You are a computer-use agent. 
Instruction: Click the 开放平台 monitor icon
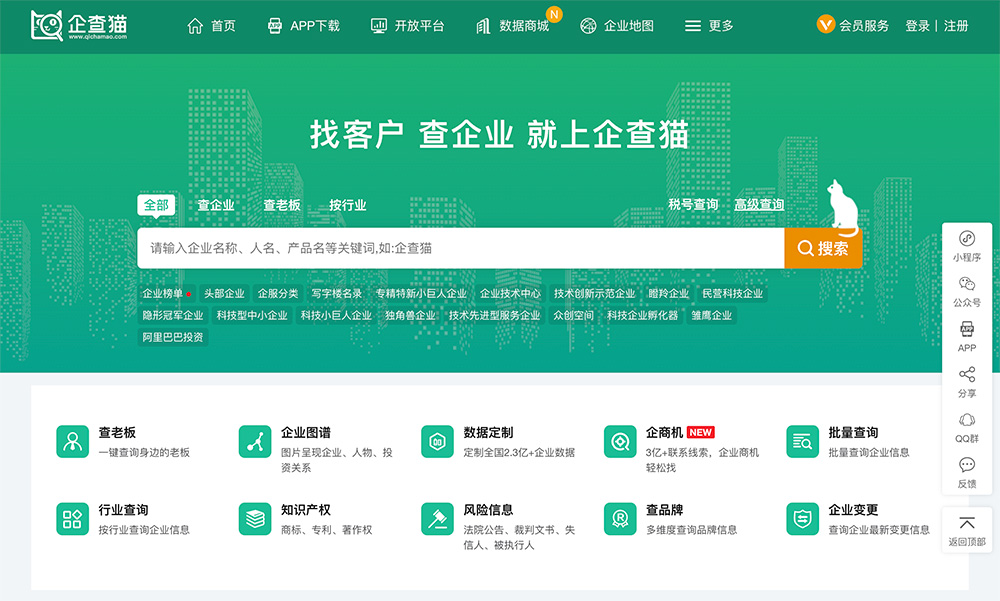(x=379, y=26)
